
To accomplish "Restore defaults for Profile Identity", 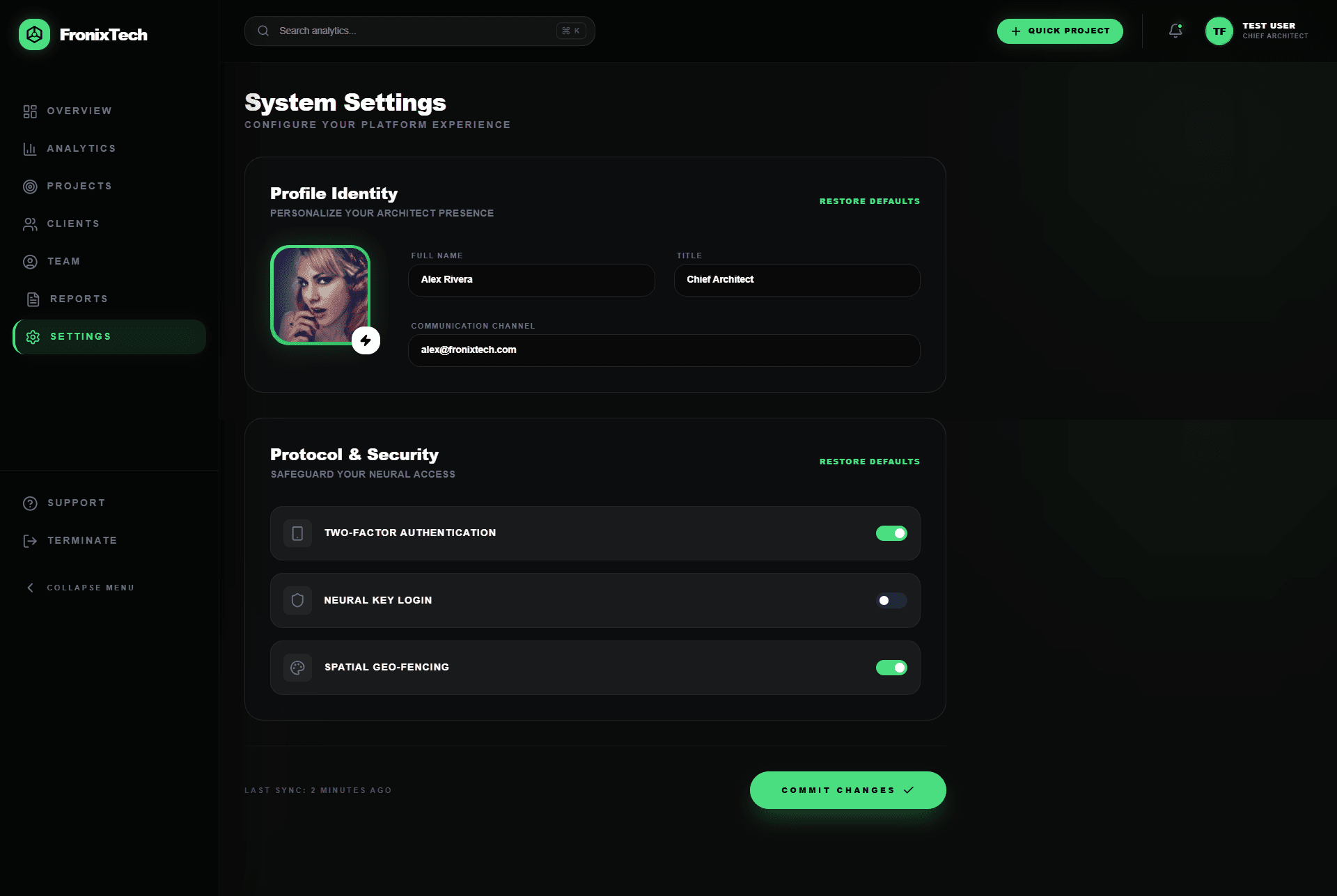I will [869, 201].
